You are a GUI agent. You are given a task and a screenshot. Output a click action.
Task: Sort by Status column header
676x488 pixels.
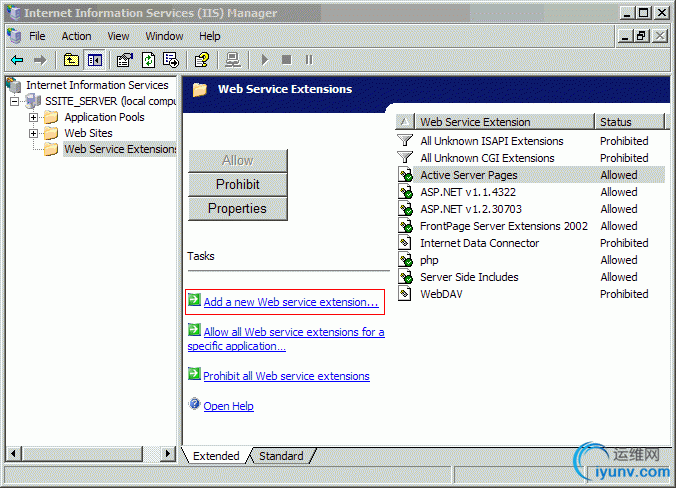629,122
